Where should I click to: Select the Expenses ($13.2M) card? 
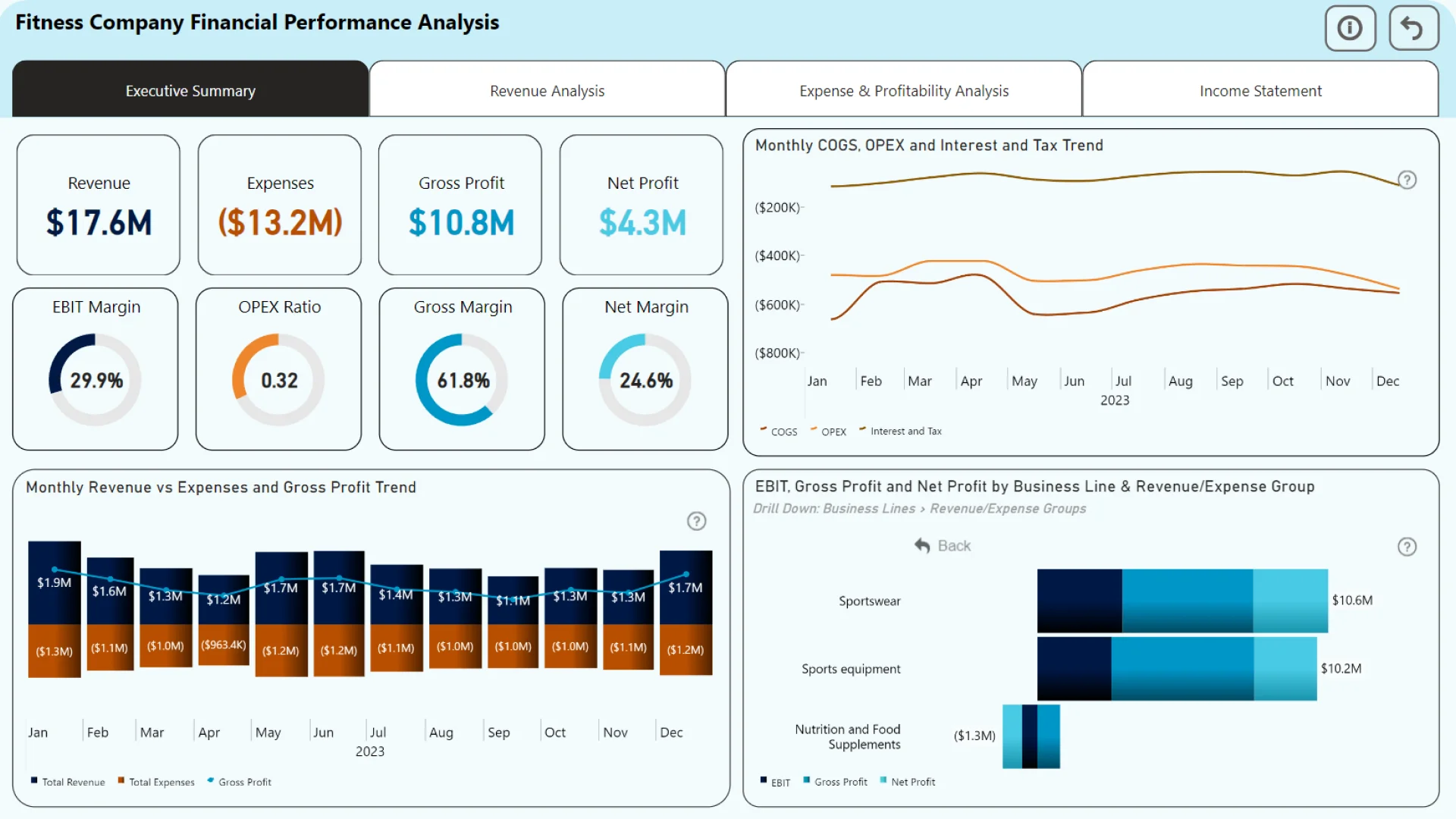click(280, 205)
